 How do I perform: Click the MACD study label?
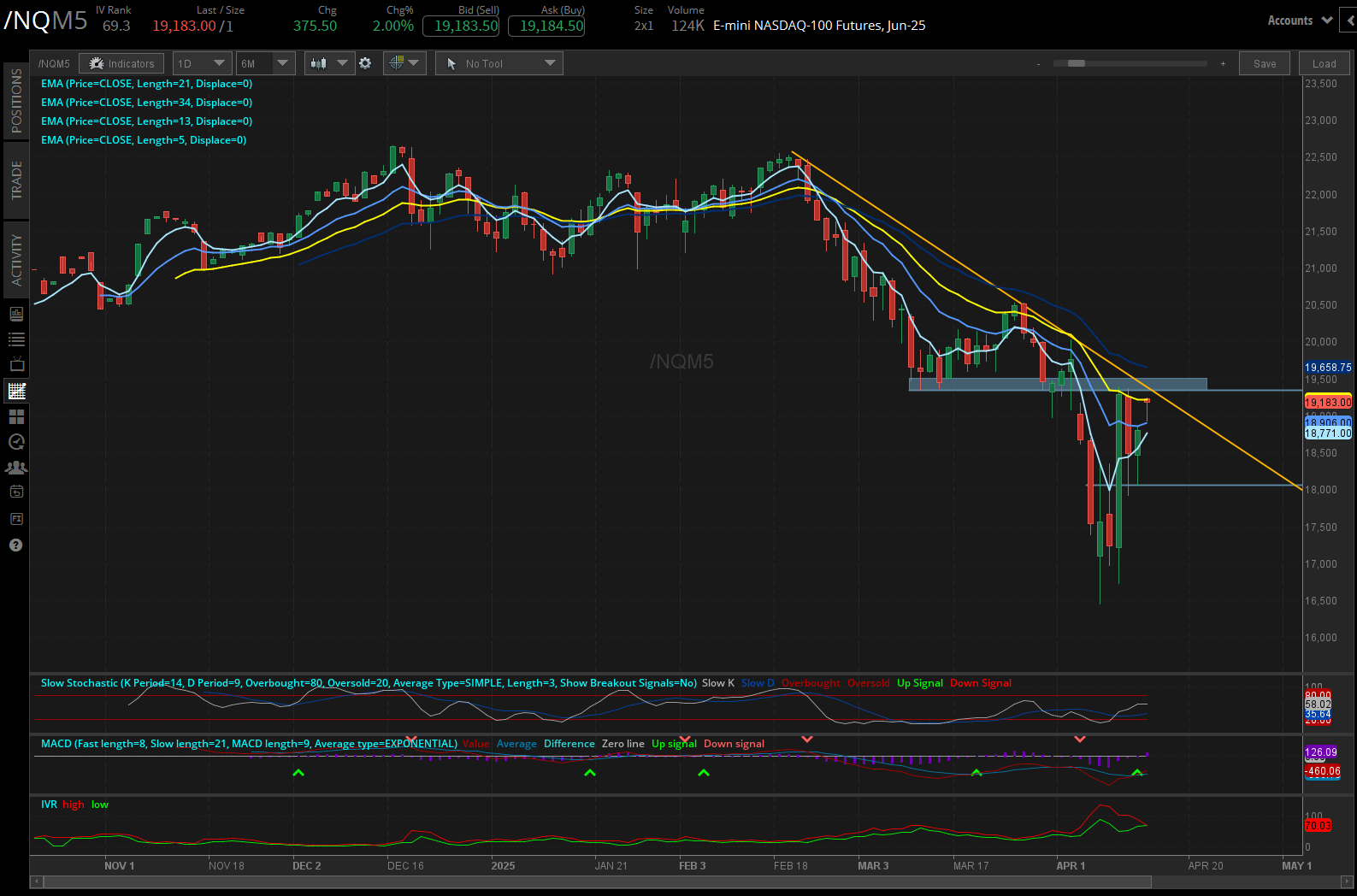tap(249, 744)
